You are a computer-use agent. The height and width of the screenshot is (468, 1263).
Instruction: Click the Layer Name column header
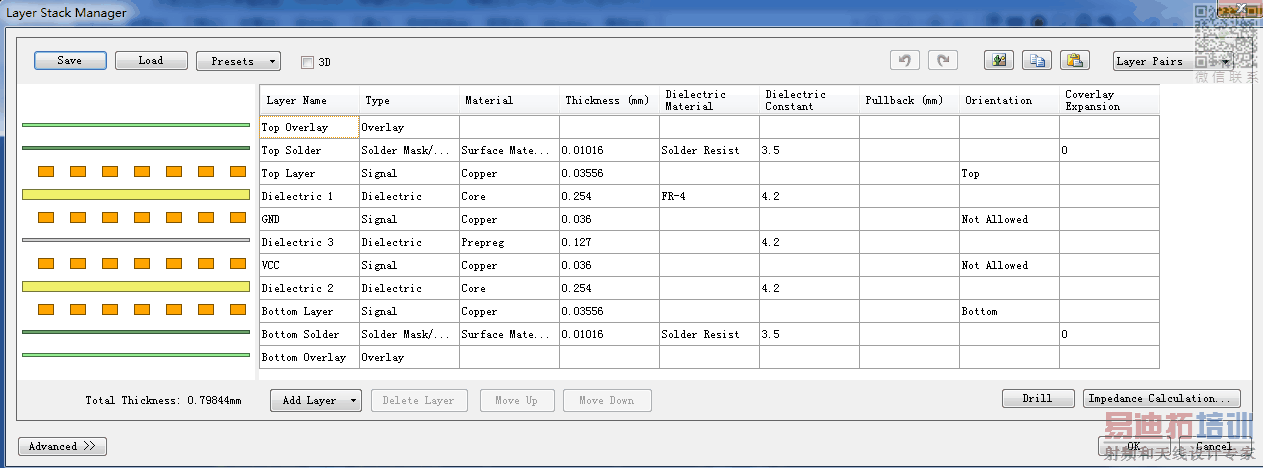[x=310, y=100]
